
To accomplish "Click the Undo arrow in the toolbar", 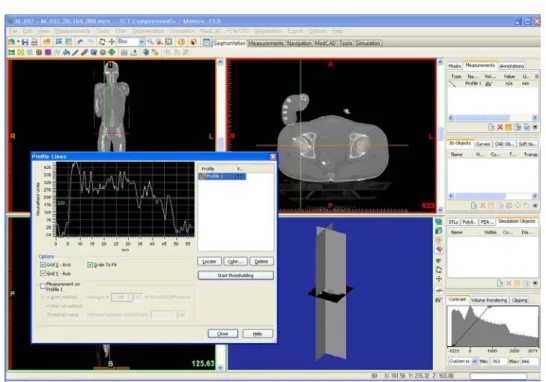I will point(80,42).
